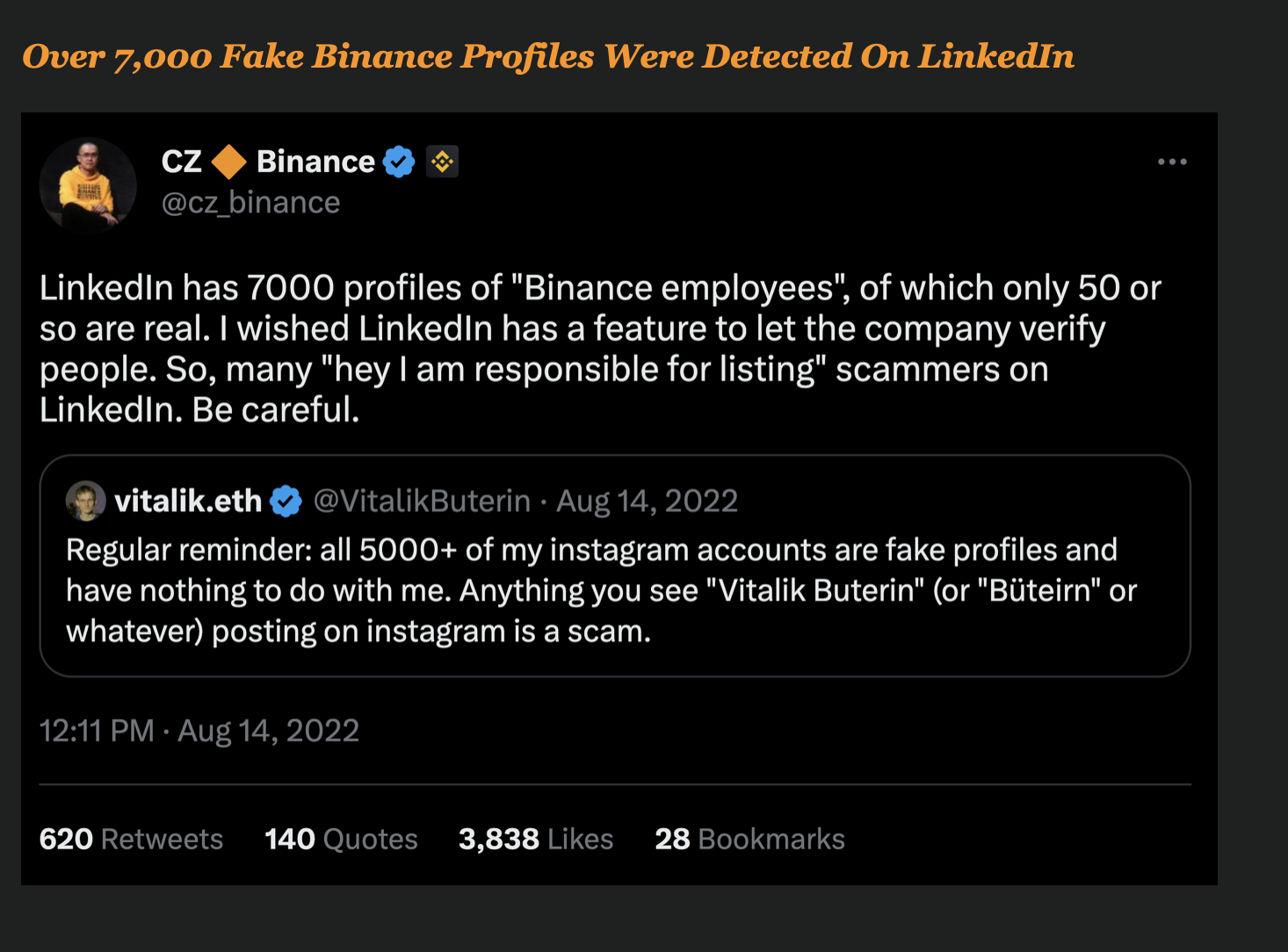Click the 28 Bookmarks count
Image resolution: width=1288 pixels, height=952 pixels.
[749, 839]
